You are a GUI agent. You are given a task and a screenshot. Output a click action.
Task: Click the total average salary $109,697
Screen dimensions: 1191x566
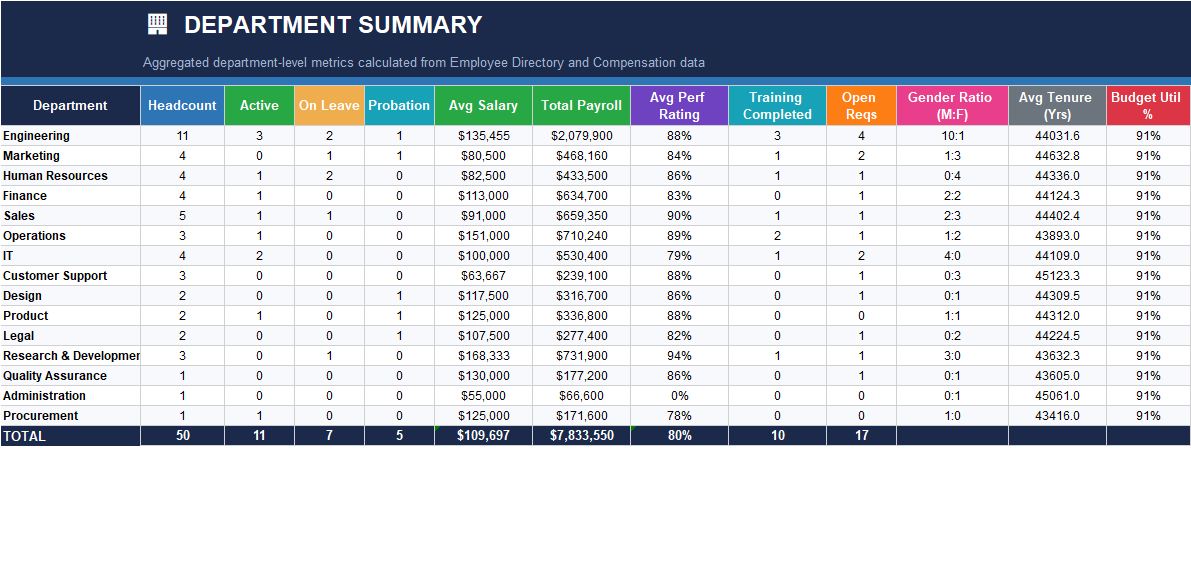[483, 436]
